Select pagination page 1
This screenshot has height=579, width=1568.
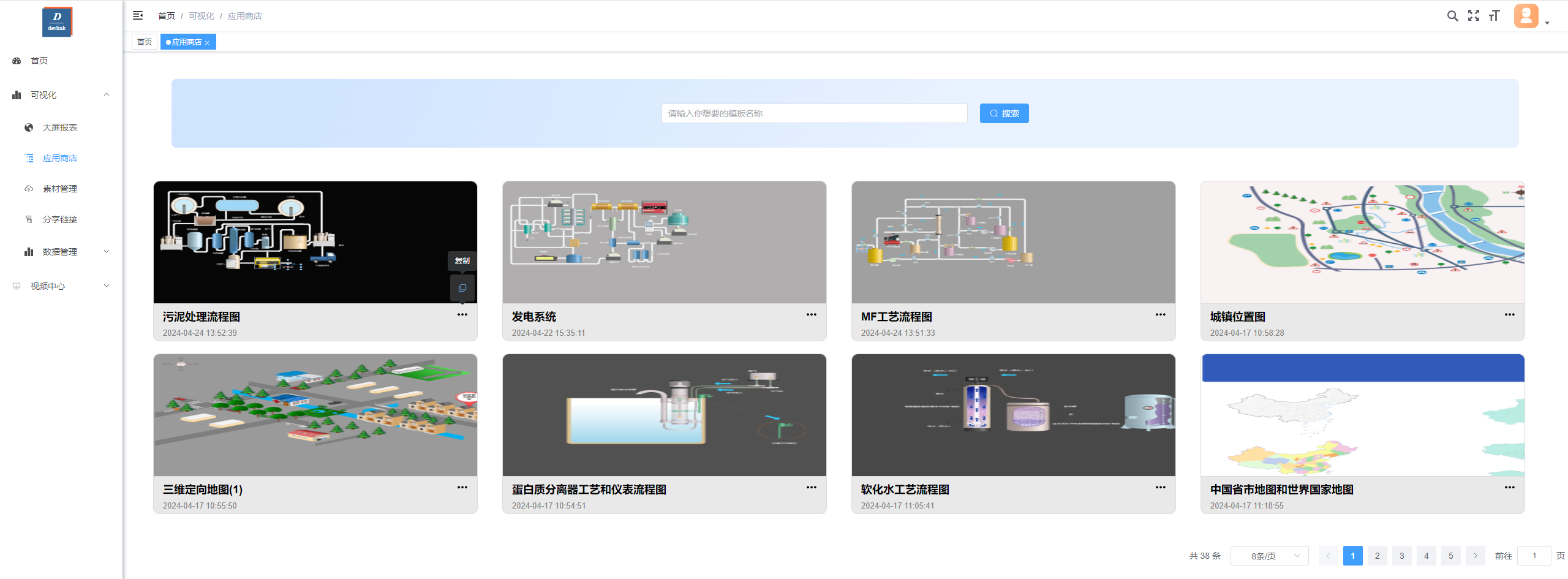(1353, 556)
